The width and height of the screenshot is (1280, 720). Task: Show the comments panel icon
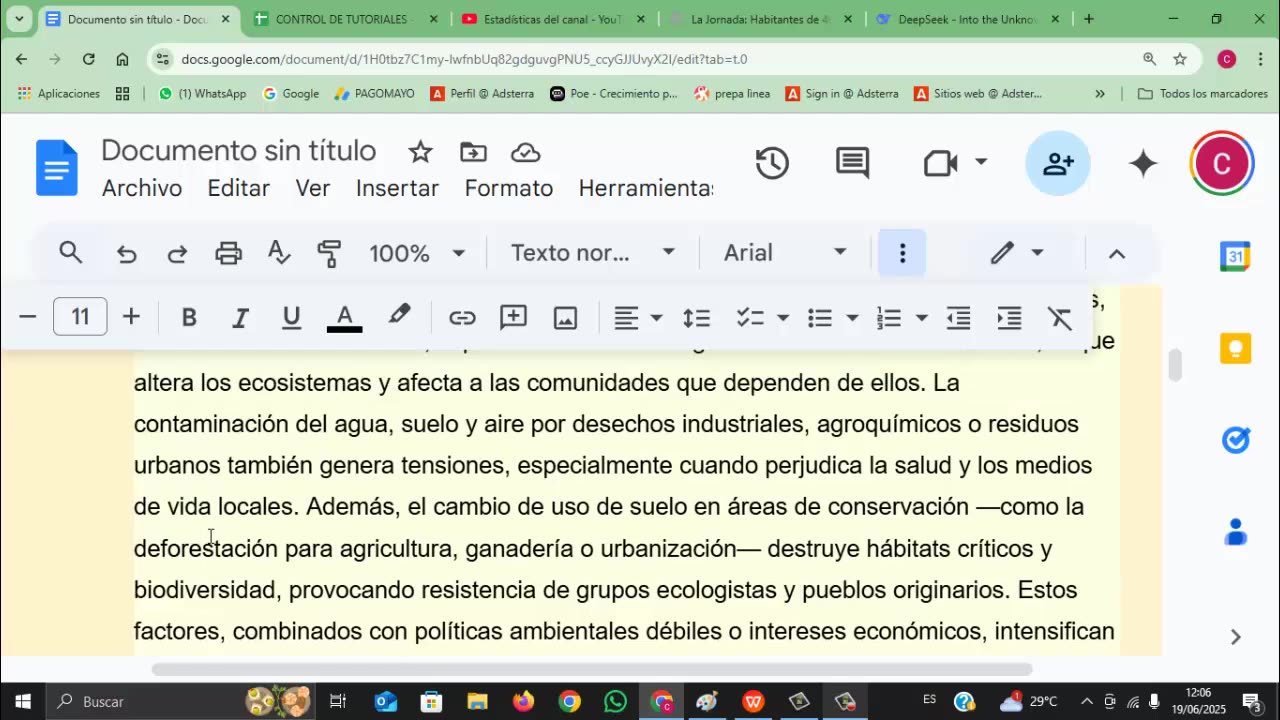852,163
